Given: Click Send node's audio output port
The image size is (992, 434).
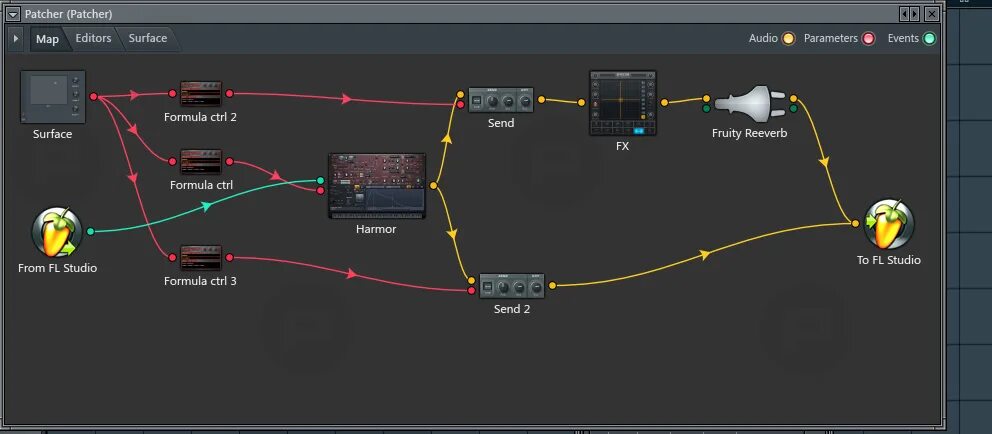Looking at the screenshot, I should click(x=542, y=100).
